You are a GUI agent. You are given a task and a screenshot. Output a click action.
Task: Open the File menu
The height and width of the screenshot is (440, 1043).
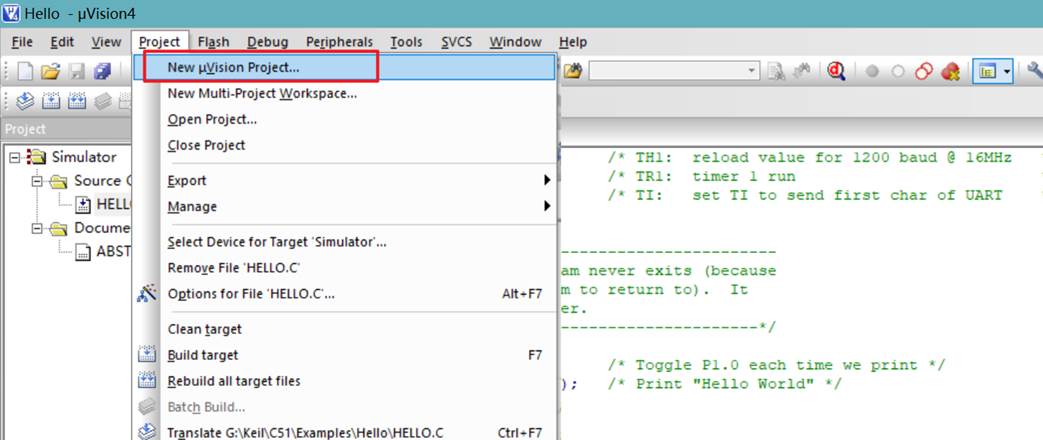(x=22, y=42)
